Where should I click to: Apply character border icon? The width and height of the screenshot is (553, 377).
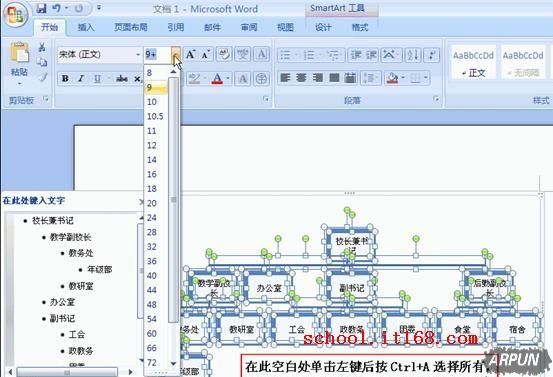(x=261, y=55)
